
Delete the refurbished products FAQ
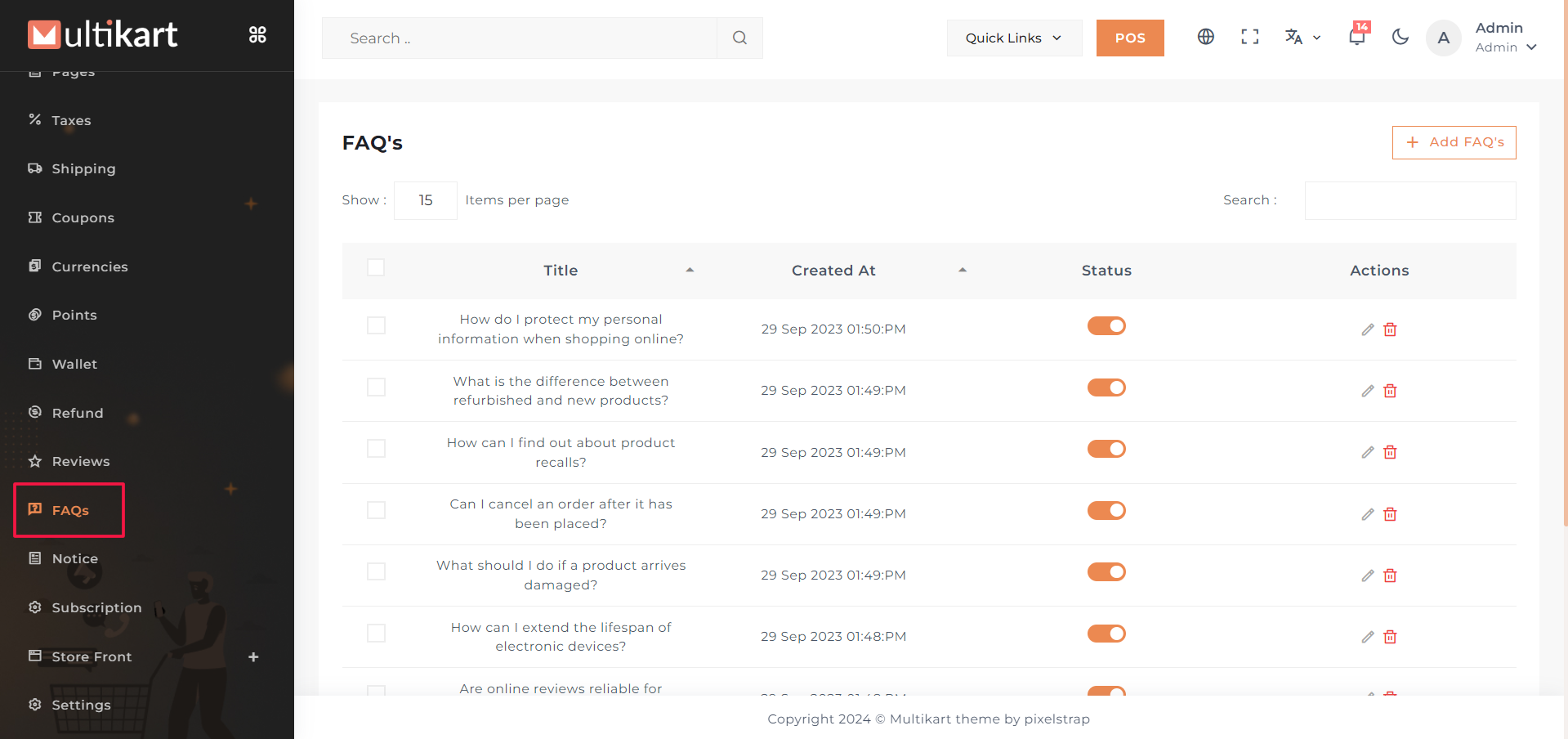tap(1390, 391)
